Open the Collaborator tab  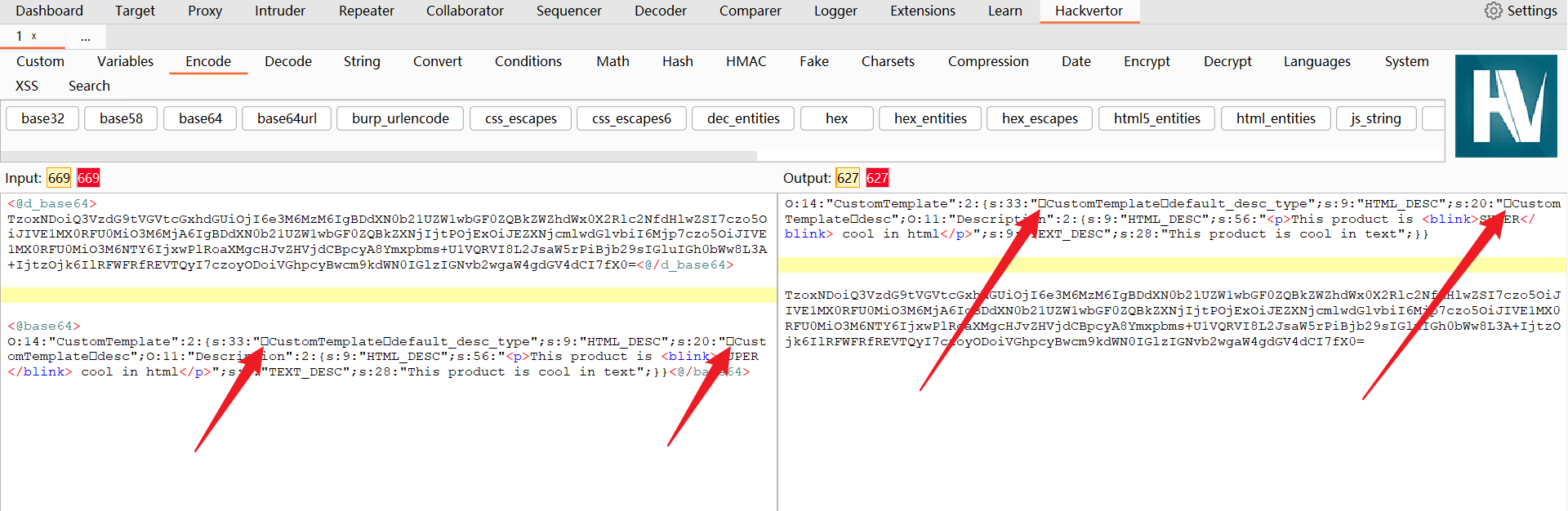pyautogui.click(x=465, y=11)
